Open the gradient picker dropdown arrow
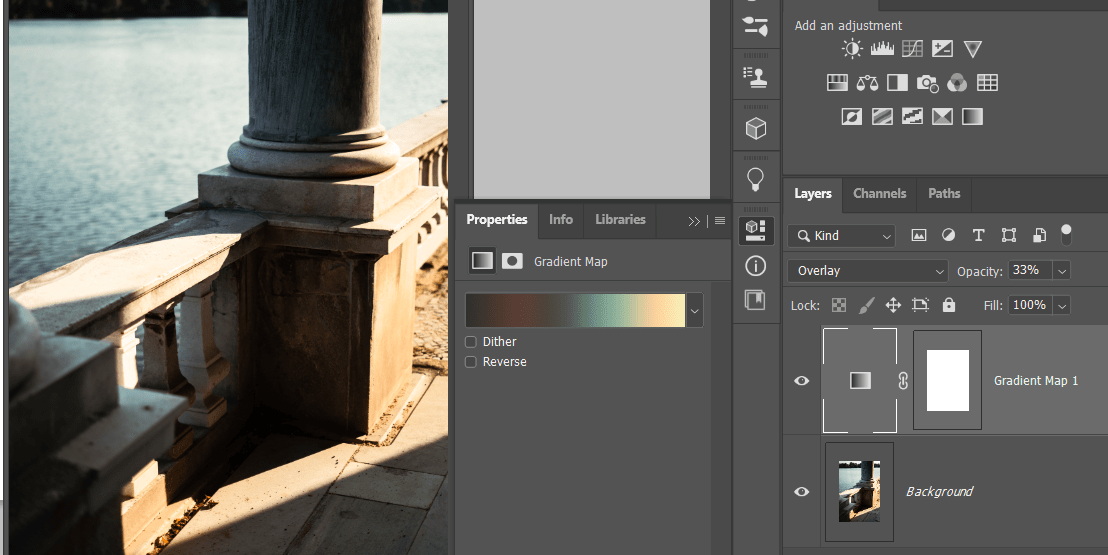Screen dimensions: 1108x555 695,311
